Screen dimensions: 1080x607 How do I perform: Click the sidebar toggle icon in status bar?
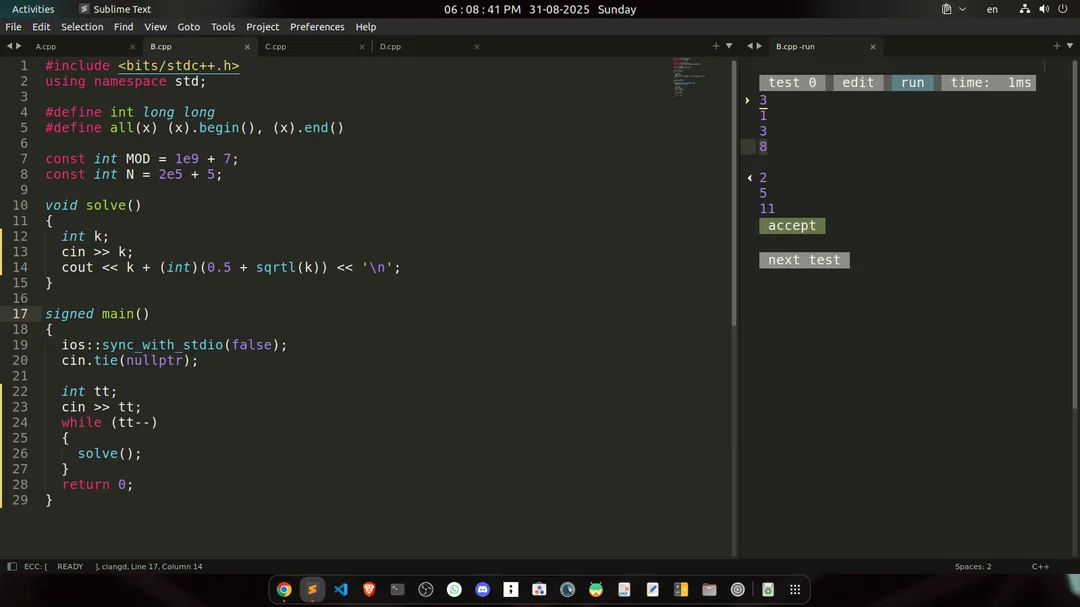tap(12, 567)
